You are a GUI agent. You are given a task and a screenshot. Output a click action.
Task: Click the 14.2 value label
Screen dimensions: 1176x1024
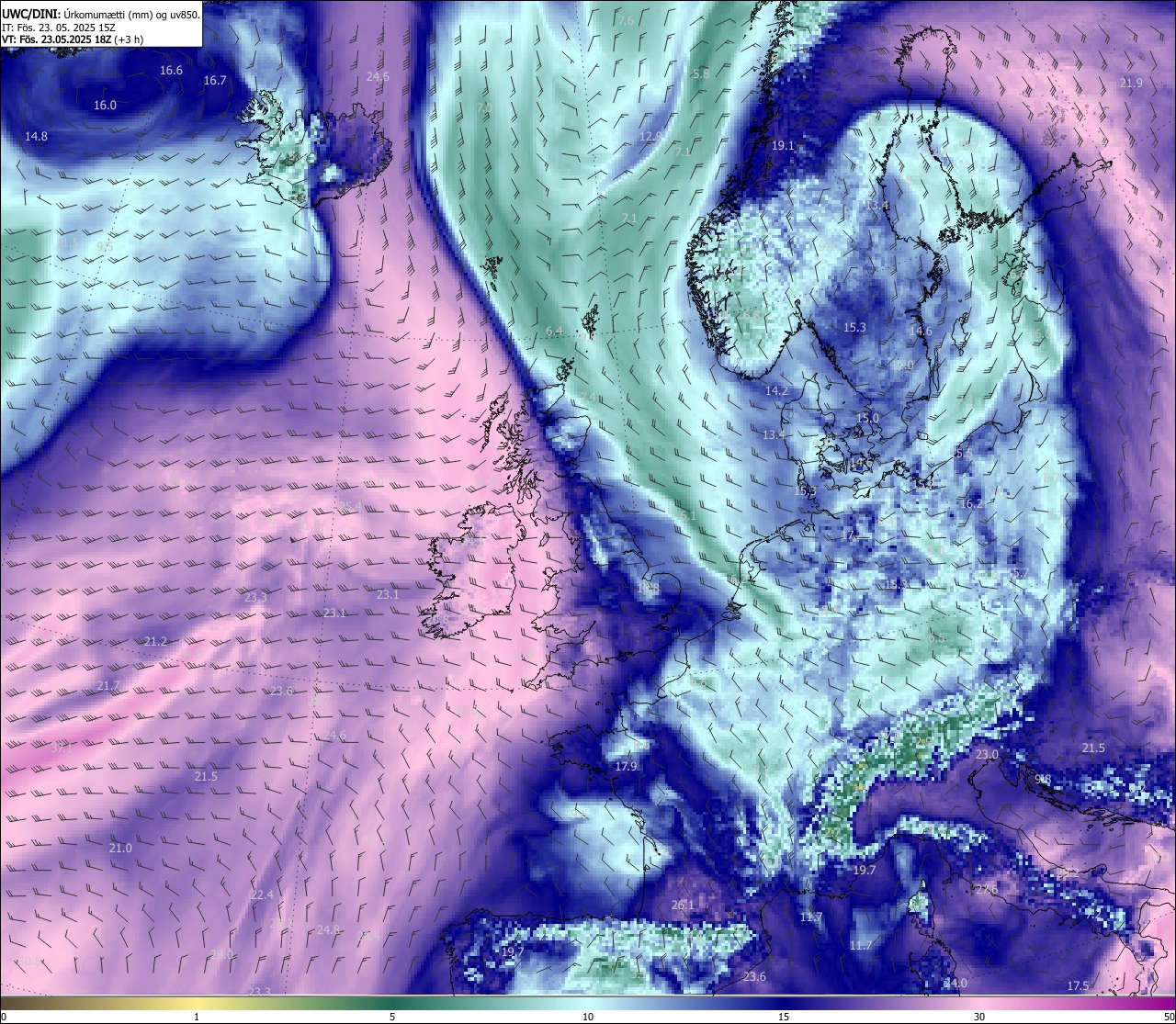[777, 391]
